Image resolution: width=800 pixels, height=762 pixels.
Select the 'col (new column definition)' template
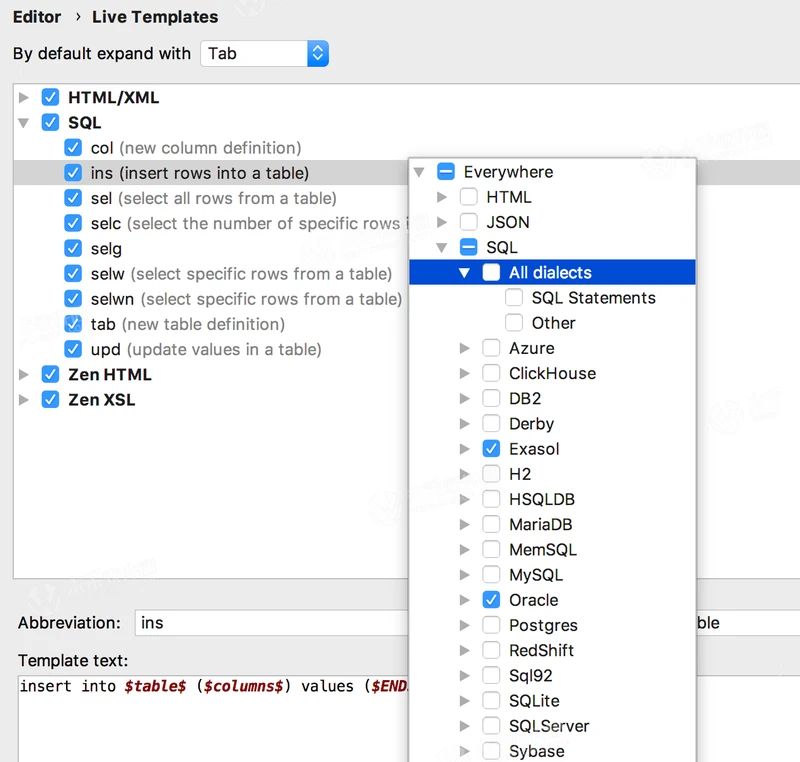196,148
